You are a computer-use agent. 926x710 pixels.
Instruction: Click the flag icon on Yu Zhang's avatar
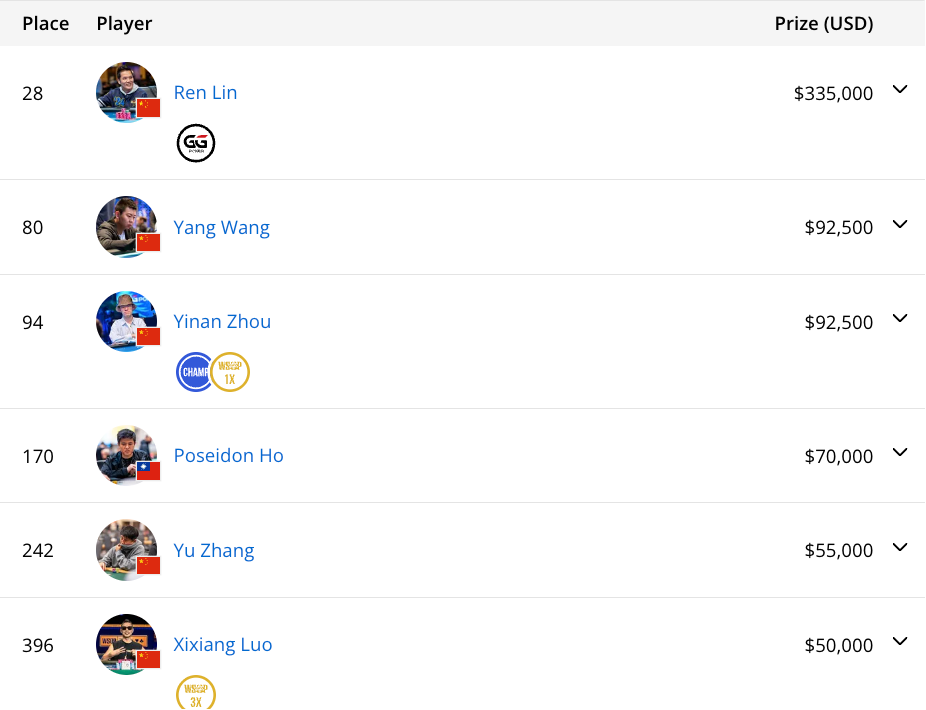pyautogui.click(x=149, y=565)
